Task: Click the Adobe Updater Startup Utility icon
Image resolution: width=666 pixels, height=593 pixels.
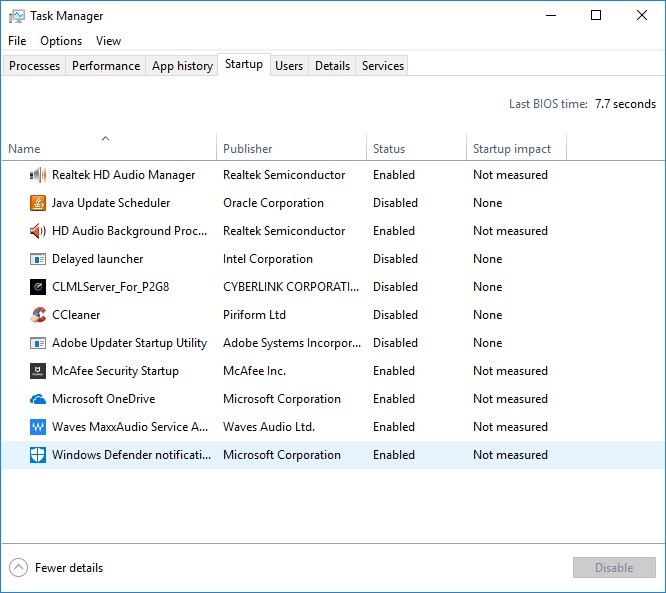Action: 38,343
